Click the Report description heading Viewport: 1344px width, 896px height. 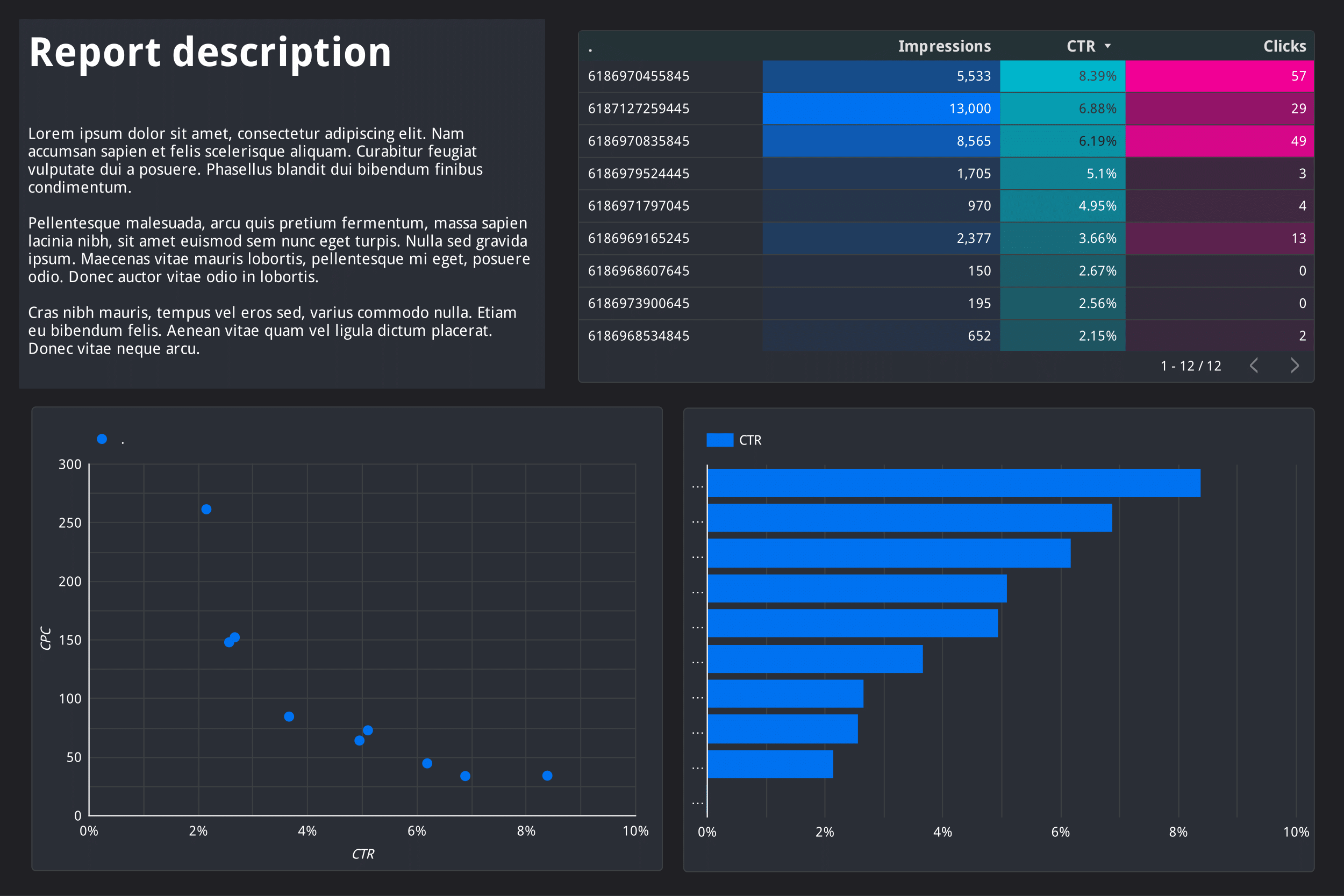click(x=210, y=53)
